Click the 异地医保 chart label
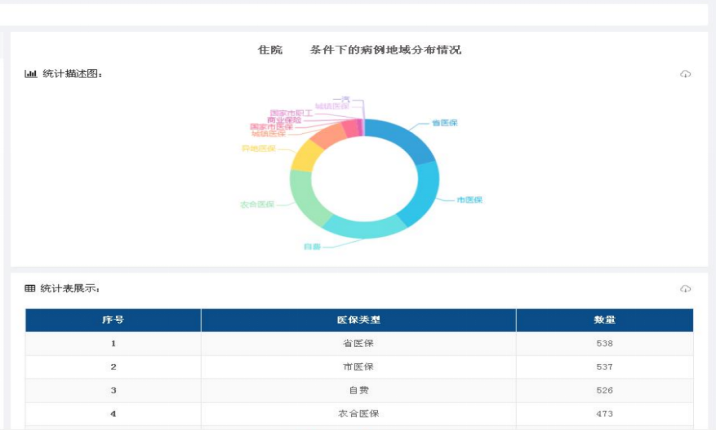The height and width of the screenshot is (430, 716). (x=258, y=148)
